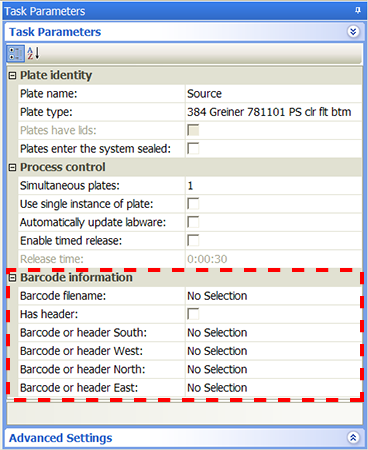
Task: Edit the Simultaneous plates value
Action: [273, 185]
